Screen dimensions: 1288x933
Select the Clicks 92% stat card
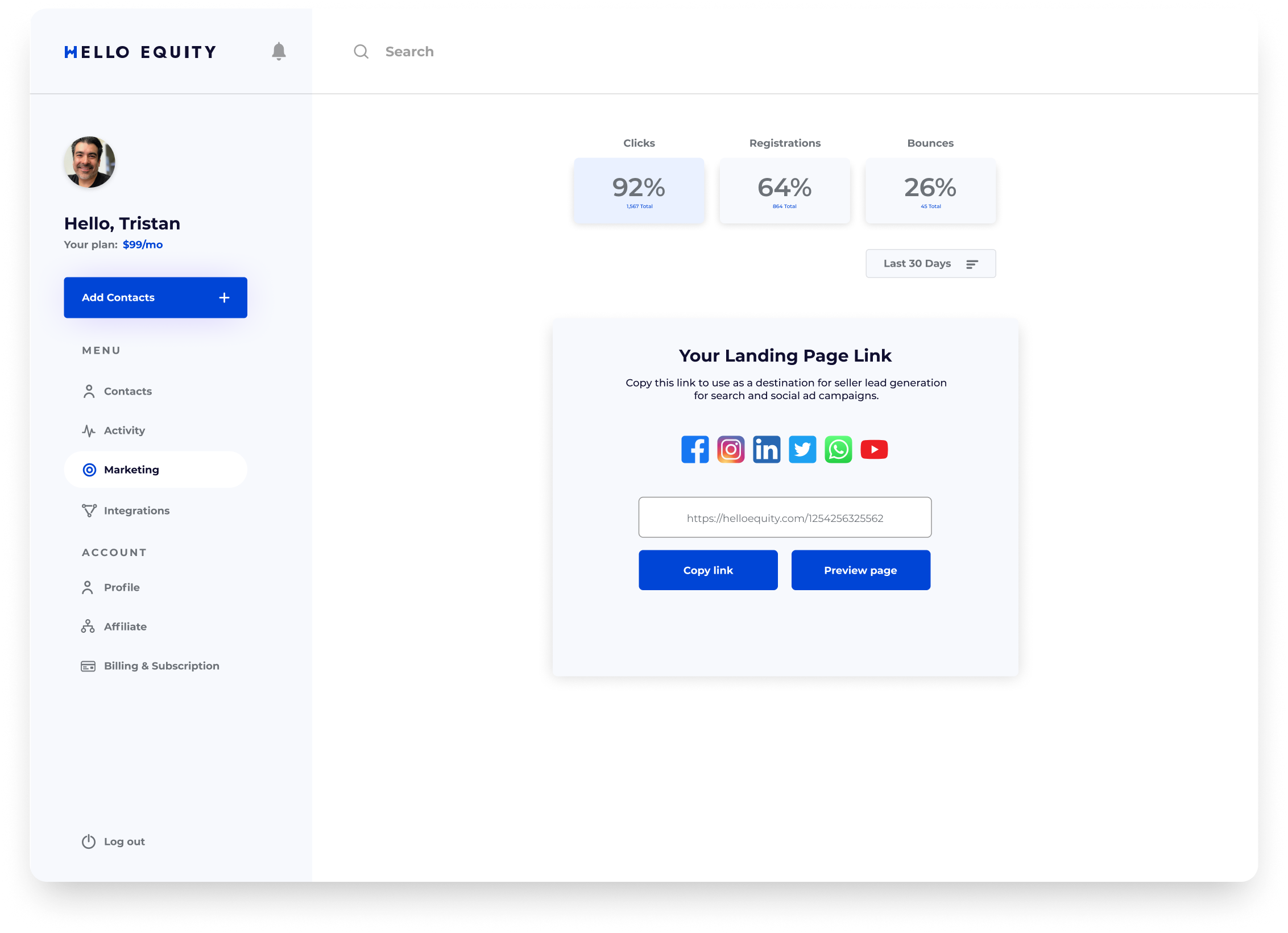click(639, 191)
